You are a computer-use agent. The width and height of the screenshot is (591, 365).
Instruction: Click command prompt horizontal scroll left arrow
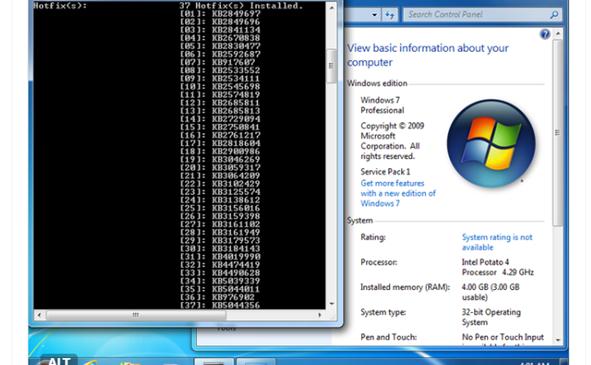(x=39, y=314)
